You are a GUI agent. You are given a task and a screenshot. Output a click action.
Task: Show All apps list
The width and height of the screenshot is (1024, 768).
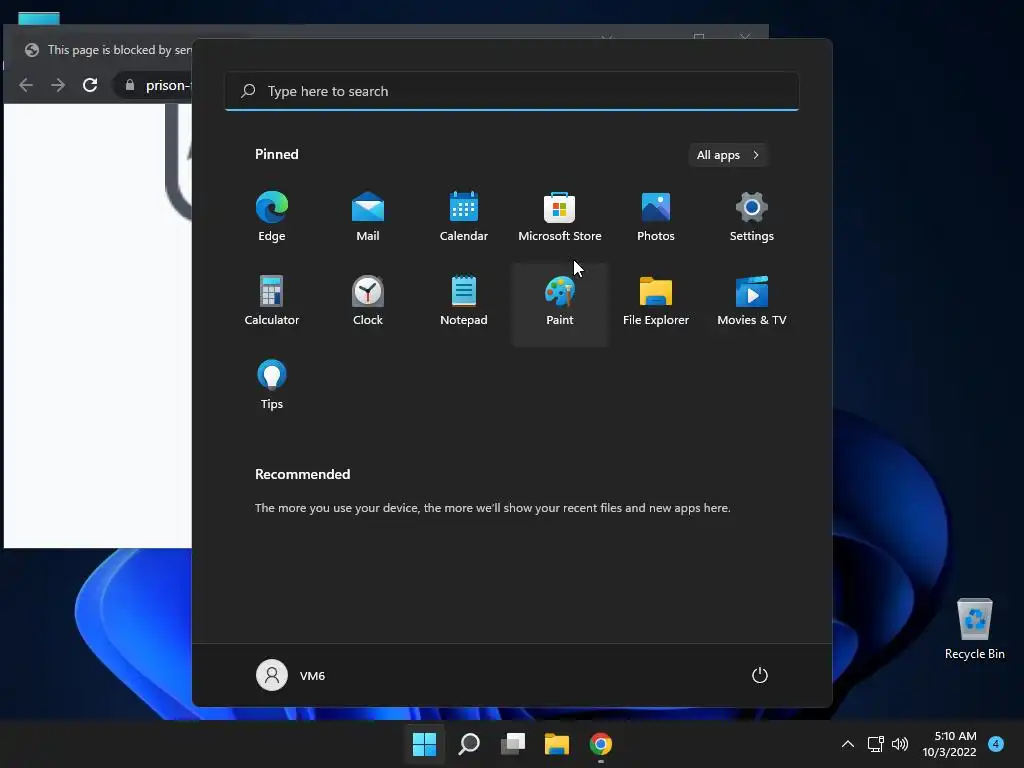[x=728, y=155]
